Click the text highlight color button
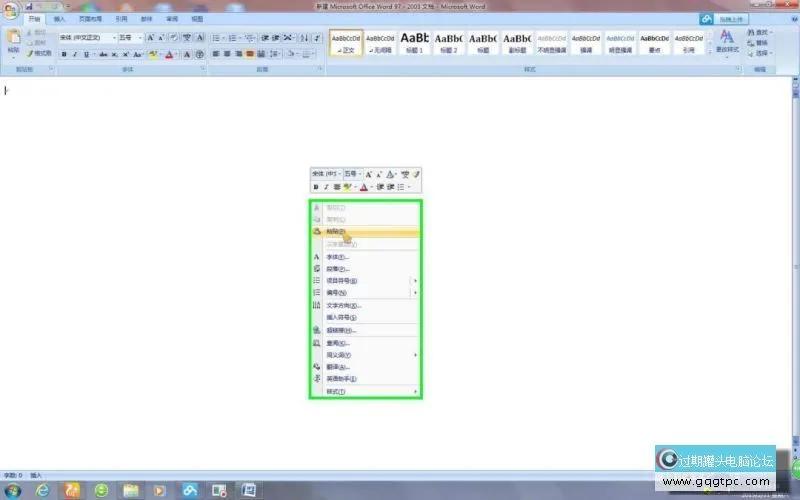The image size is (800, 500). click(153, 54)
